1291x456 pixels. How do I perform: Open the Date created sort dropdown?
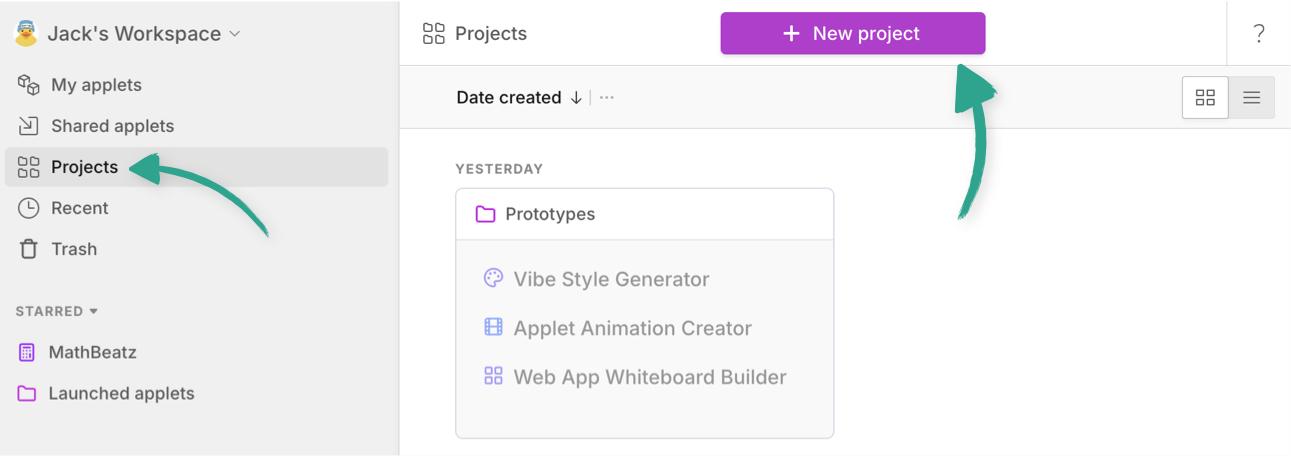click(508, 97)
